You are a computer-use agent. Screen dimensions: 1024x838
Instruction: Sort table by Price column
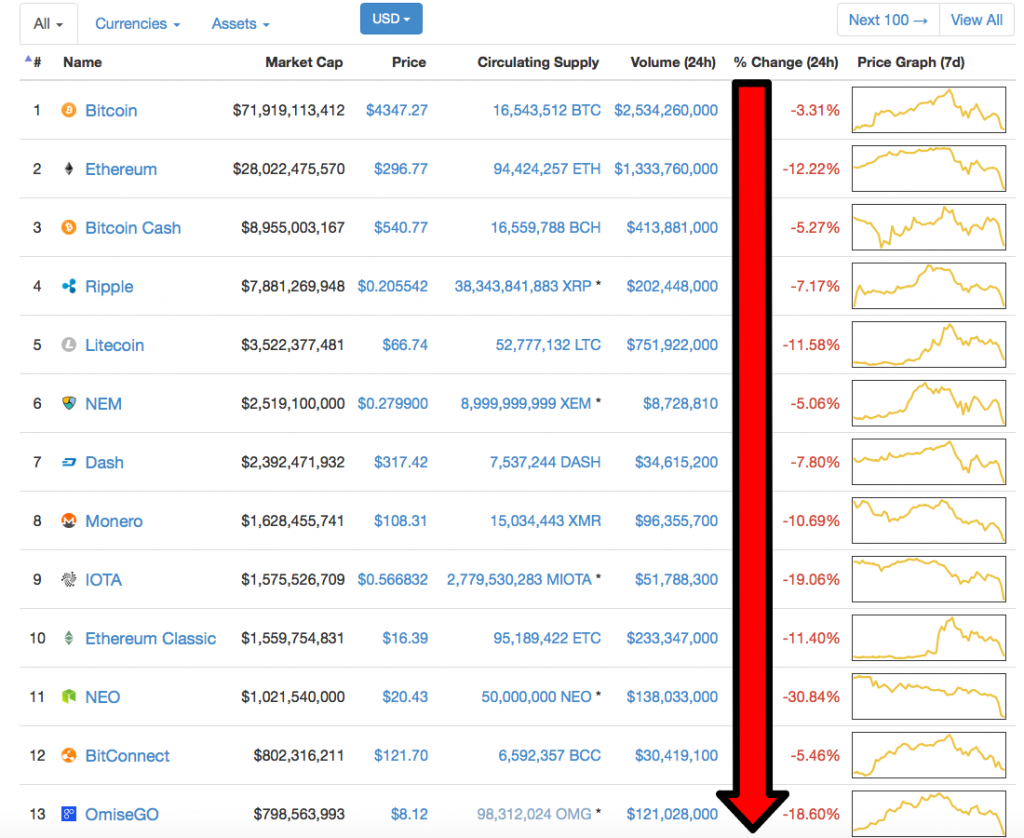(x=409, y=62)
